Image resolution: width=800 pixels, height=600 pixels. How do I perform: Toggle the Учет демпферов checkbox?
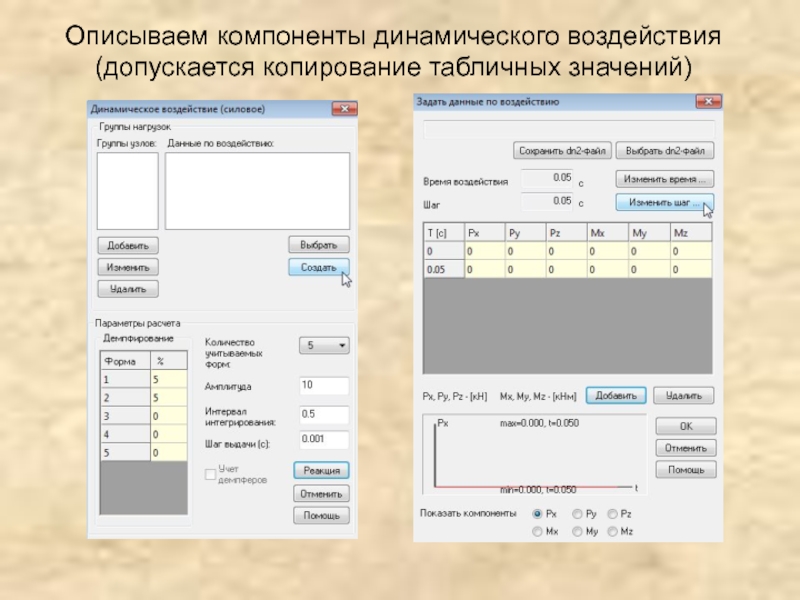point(210,474)
